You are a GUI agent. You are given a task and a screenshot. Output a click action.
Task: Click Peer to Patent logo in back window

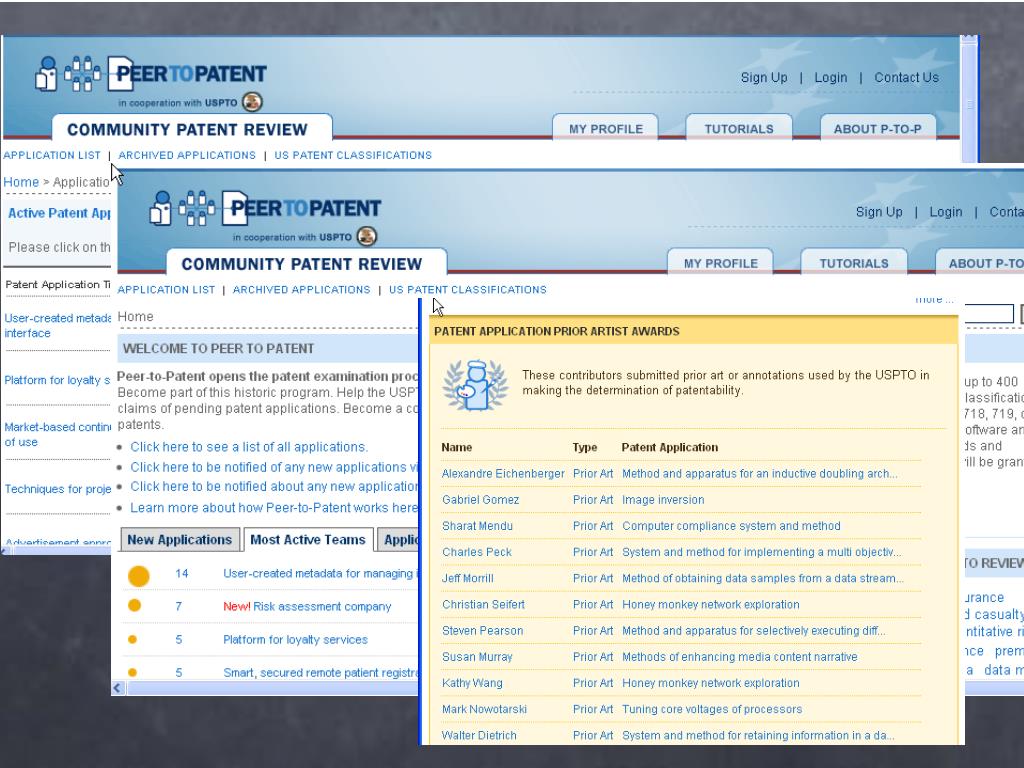point(151,74)
